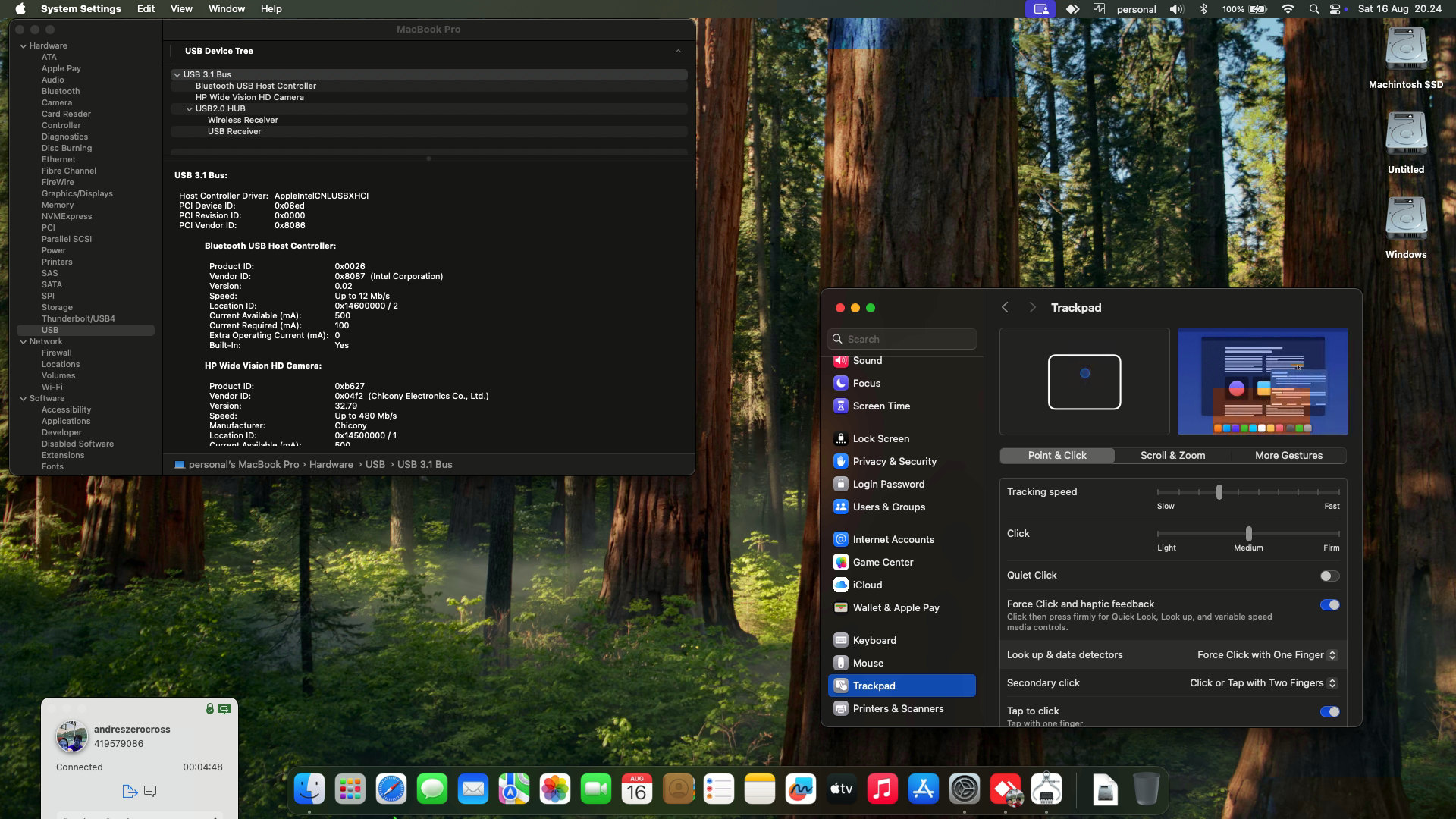Click the Spotlight search icon in menu bar

tap(1313, 9)
